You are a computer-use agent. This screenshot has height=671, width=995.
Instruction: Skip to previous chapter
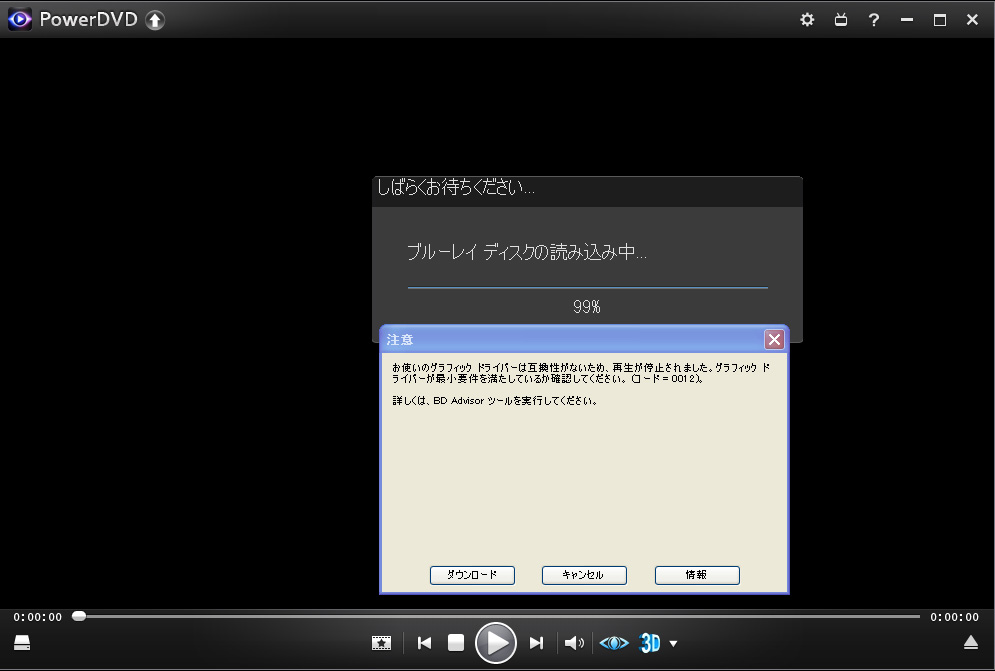pos(425,643)
